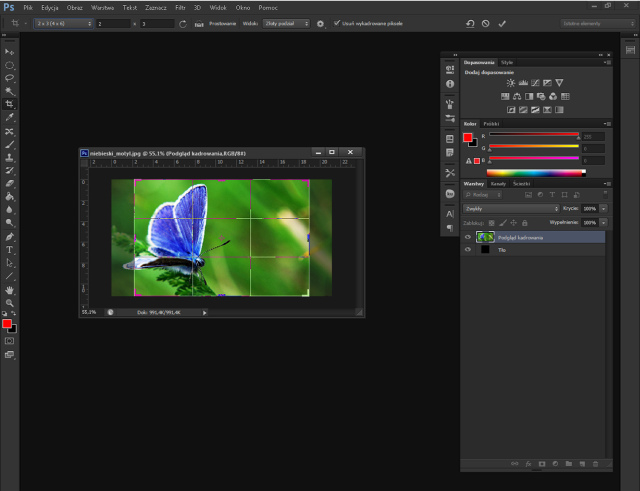640x491 pixels.
Task: Select the Blur tool
Action: tap(9, 210)
